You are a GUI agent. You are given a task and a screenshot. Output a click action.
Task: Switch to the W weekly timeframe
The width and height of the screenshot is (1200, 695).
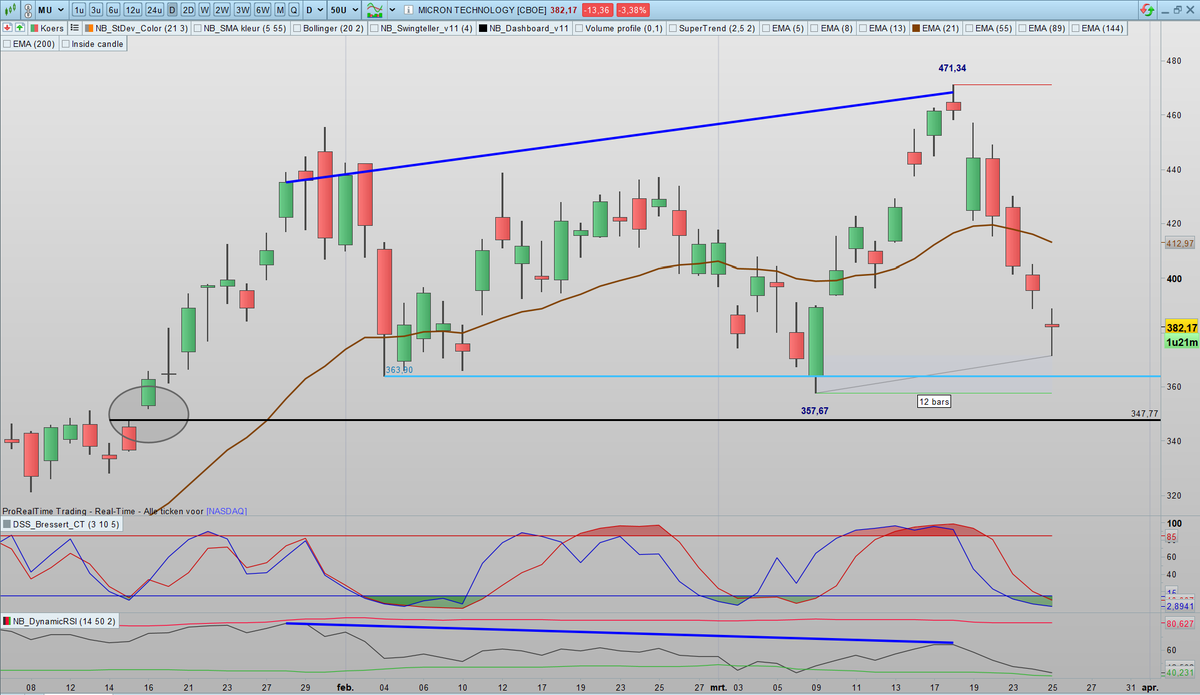click(x=204, y=10)
